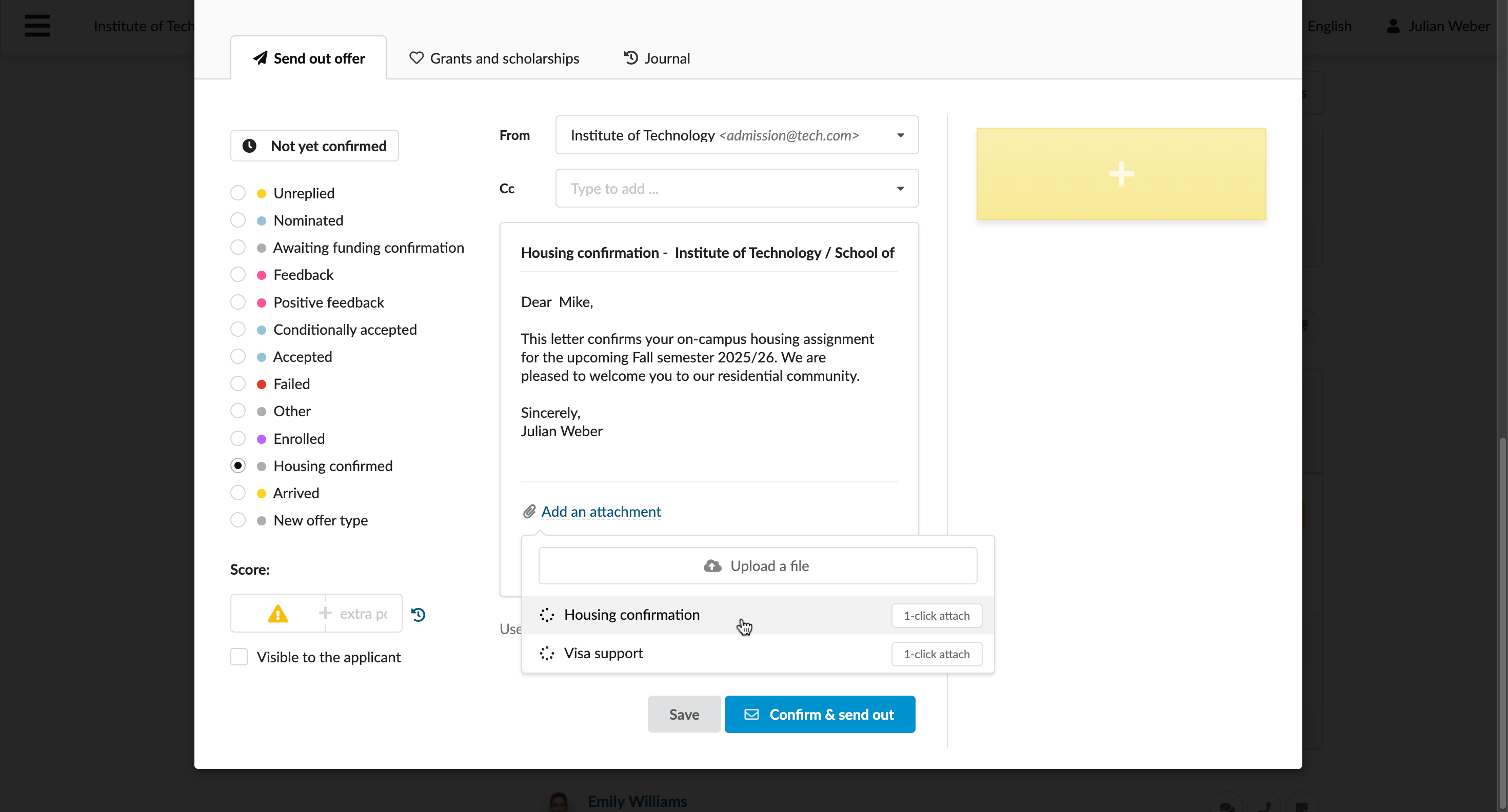
Task: 1-click attach the Visa support document
Action: (x=937, y=654)
